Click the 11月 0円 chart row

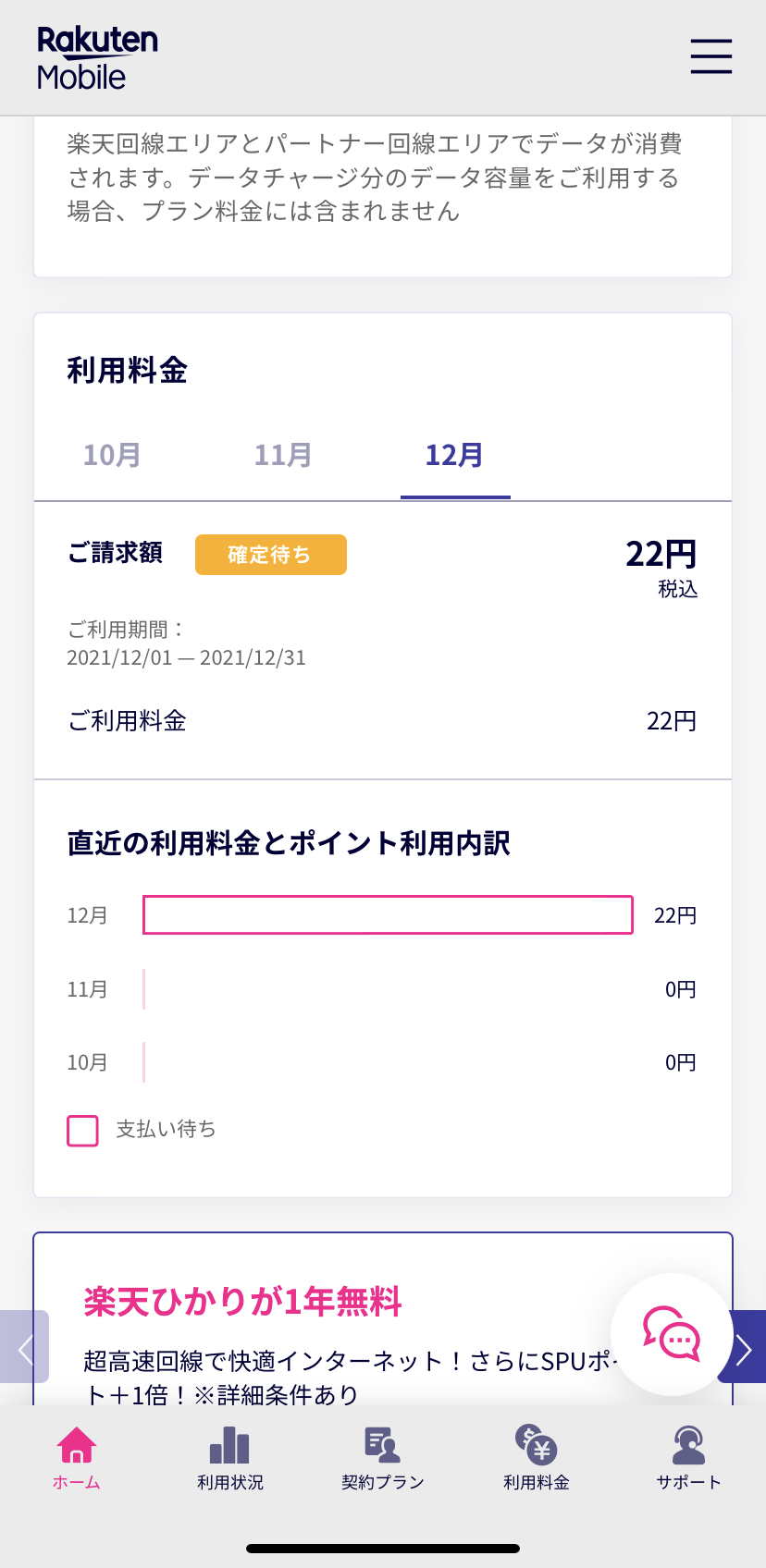pos(382,989)
